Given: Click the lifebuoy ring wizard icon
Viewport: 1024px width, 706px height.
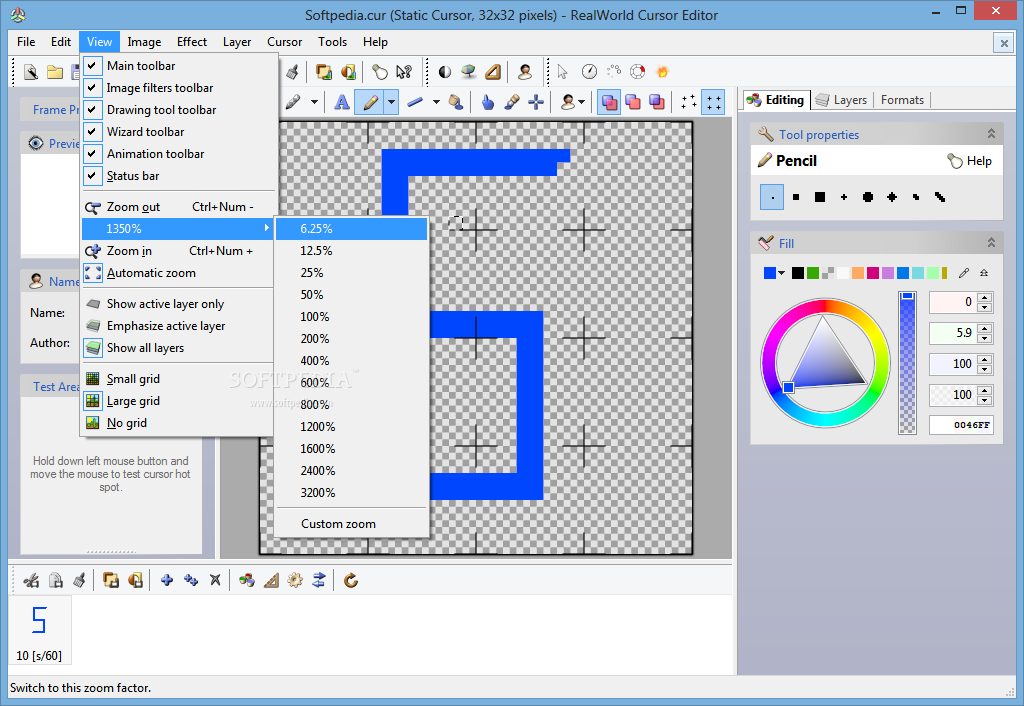Looking at the screenshot, I should pyautogui.click(x=637, y=72).
